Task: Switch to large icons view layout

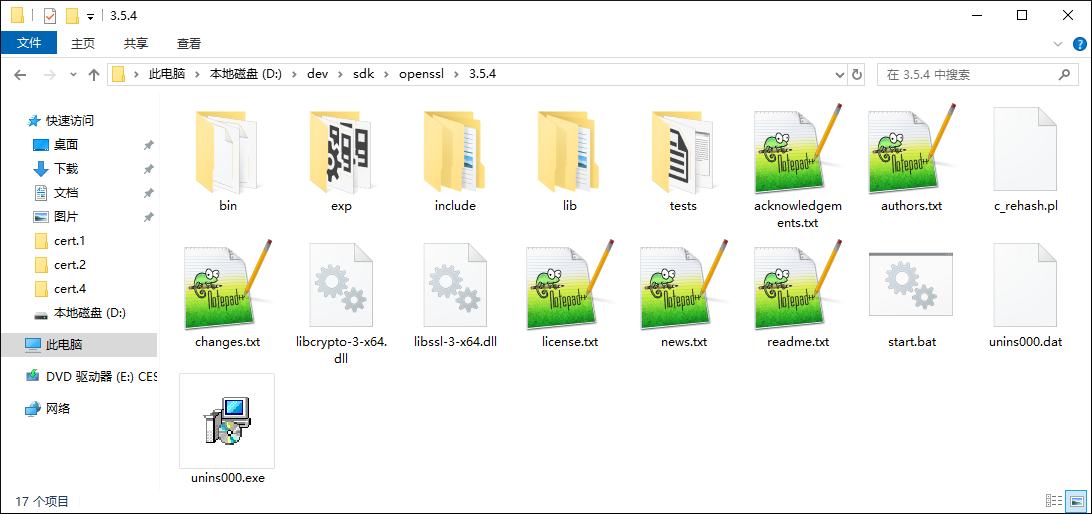Action: [1076, 500]
